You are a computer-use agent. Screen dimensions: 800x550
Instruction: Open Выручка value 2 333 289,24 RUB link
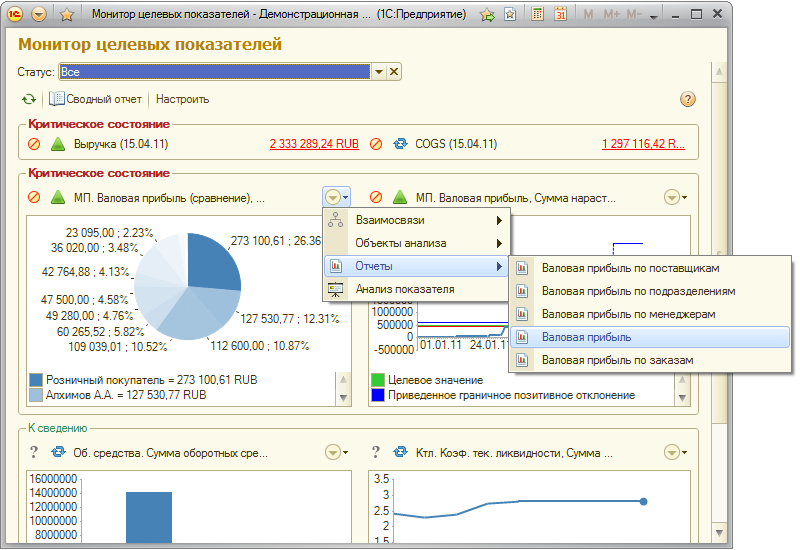314,144
